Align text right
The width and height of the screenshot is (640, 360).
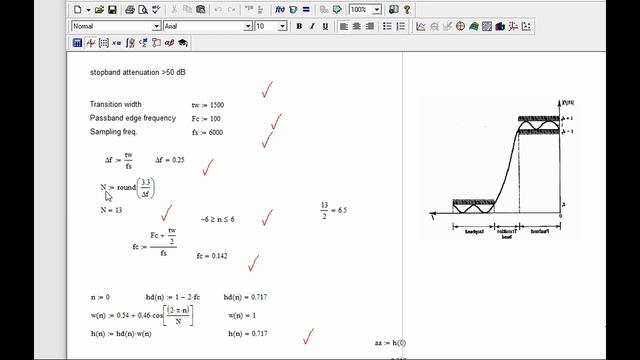click(x=370, y=26)
